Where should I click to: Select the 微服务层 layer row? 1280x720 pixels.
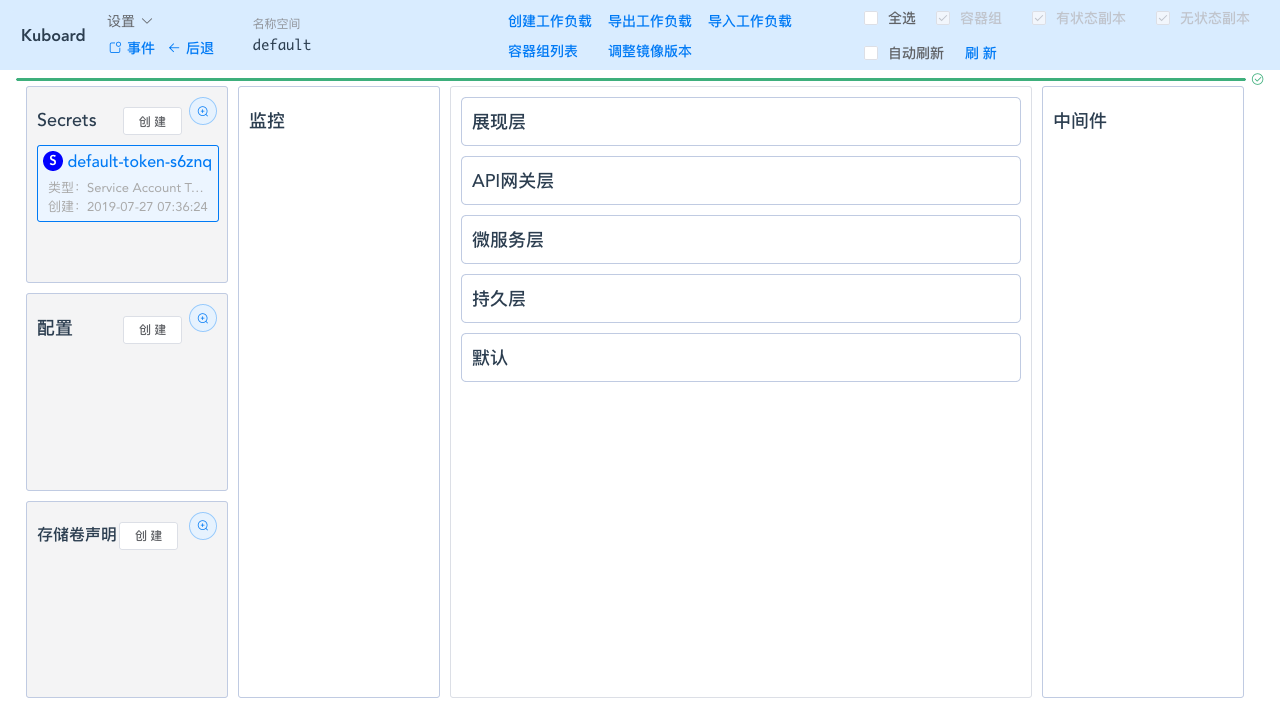(740, 239)
